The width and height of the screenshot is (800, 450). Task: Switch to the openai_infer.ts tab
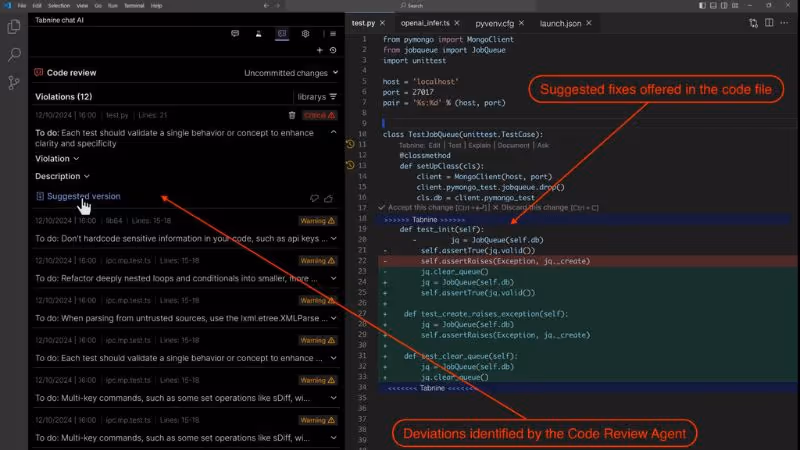(x=425, y=23)
